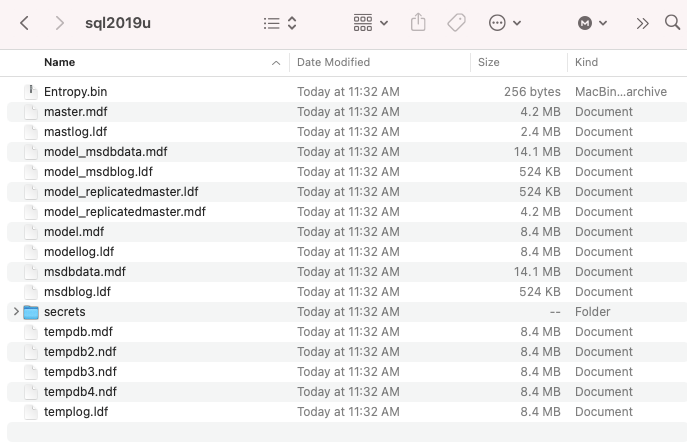Select the secrets folder icon

coord(31,312)
